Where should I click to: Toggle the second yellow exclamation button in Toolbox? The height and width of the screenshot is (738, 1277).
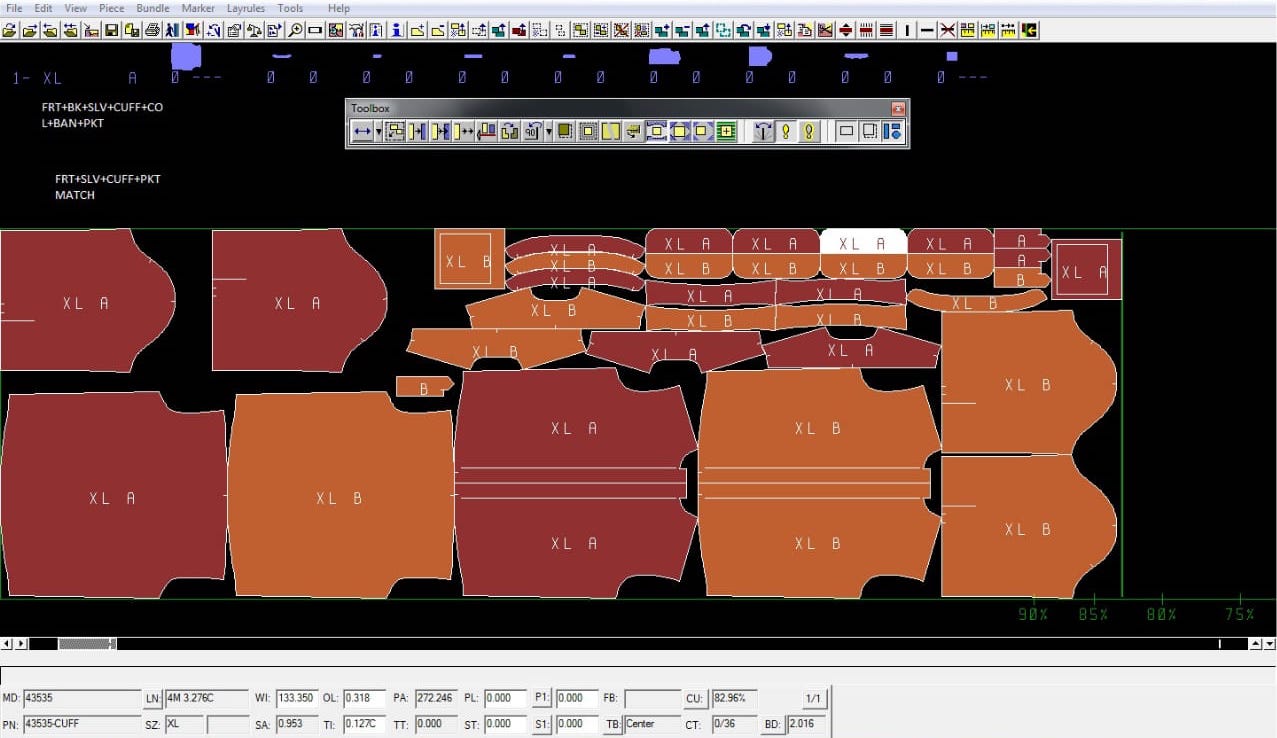coord(808,131)
